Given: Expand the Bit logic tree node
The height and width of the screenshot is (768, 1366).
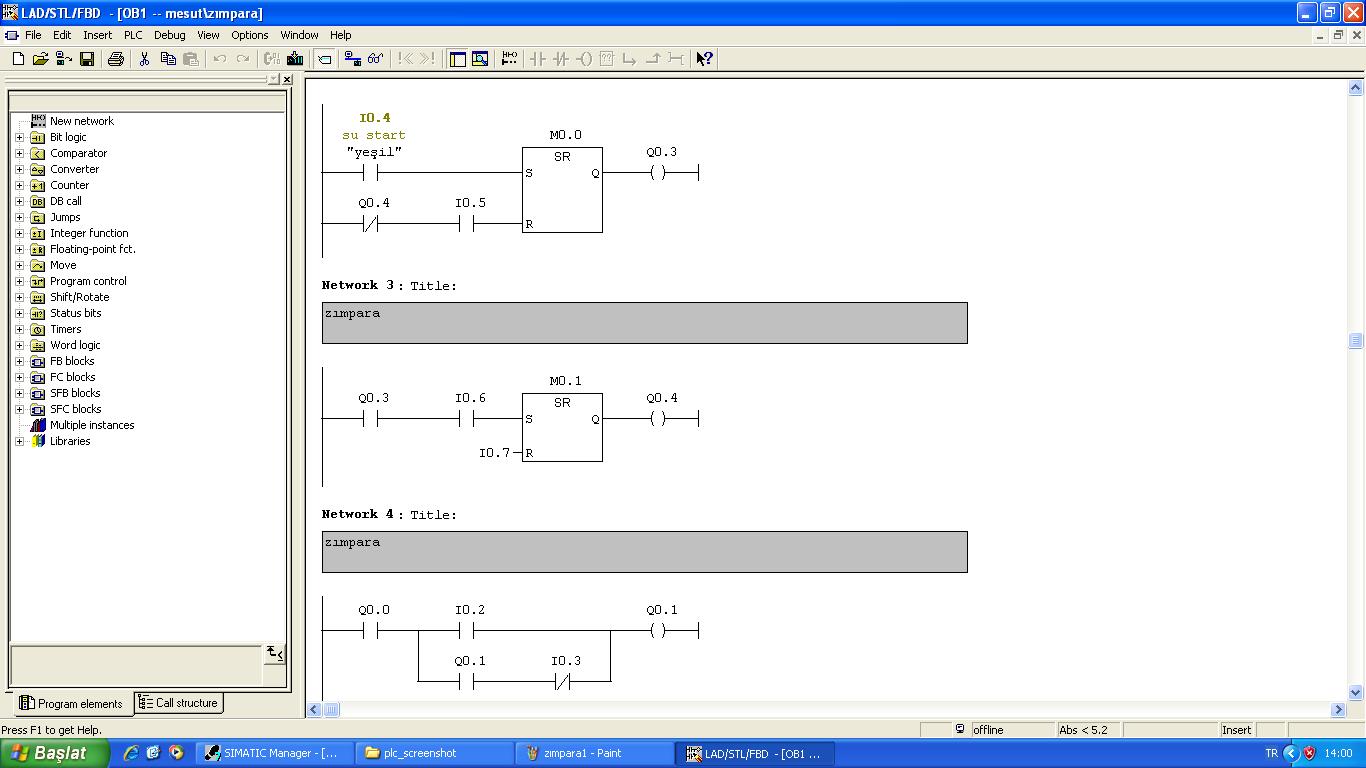Looking at the screenshot, I should coord(19,137).
